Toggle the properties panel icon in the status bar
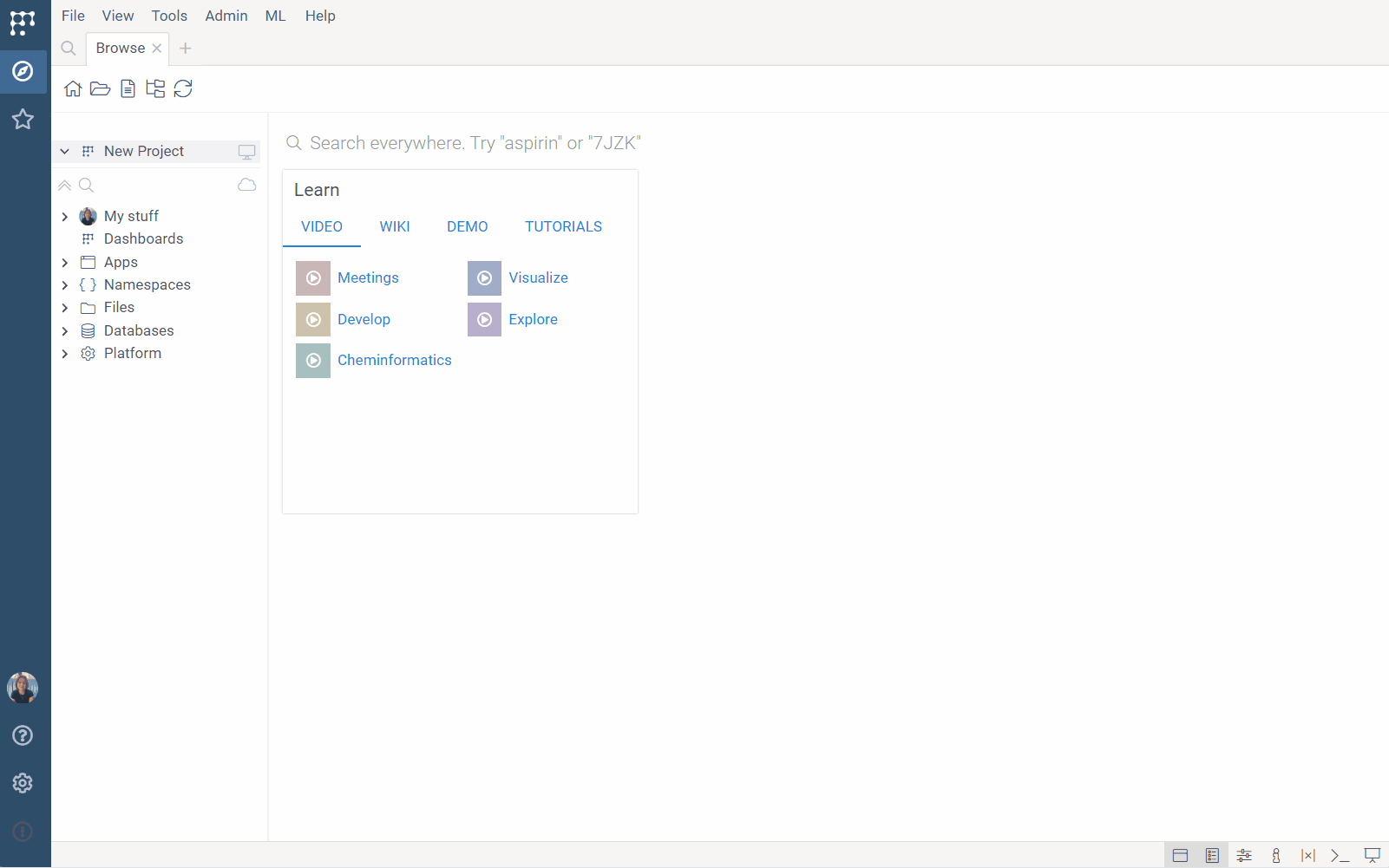This screenshot has width=1389, height=868. point(1212,856)
